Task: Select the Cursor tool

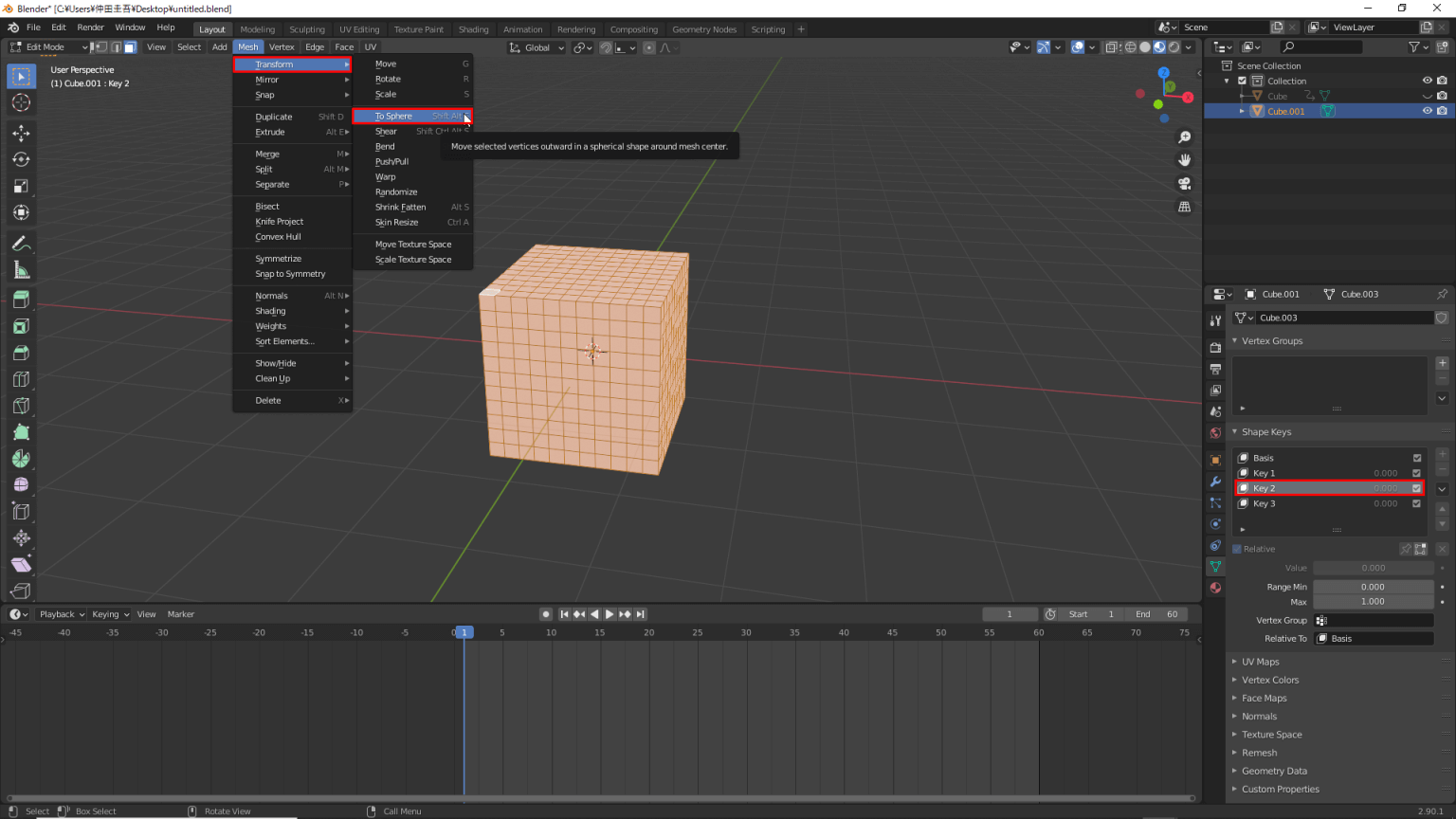Action: pyautogui.click(x=21, y=102)
